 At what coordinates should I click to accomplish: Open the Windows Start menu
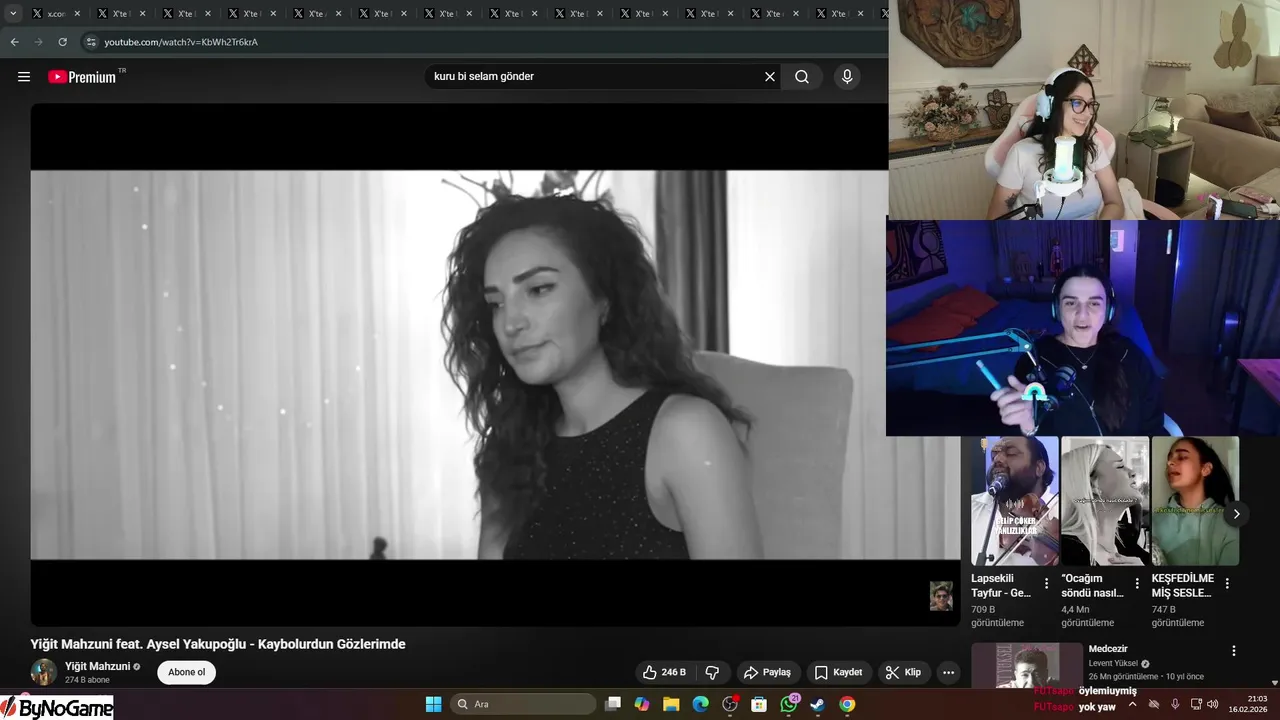[x=433, y=704]
